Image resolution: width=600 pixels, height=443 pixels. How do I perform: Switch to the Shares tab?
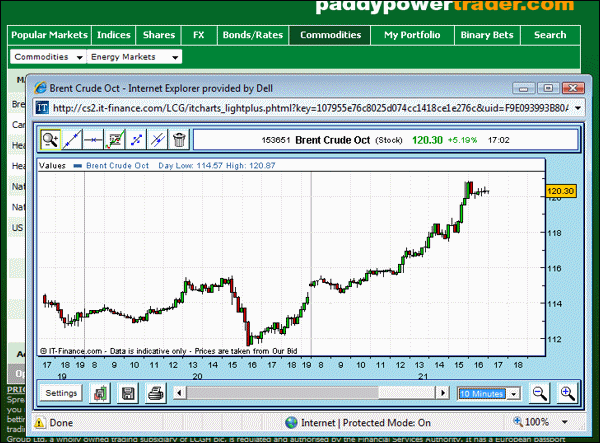159,35
